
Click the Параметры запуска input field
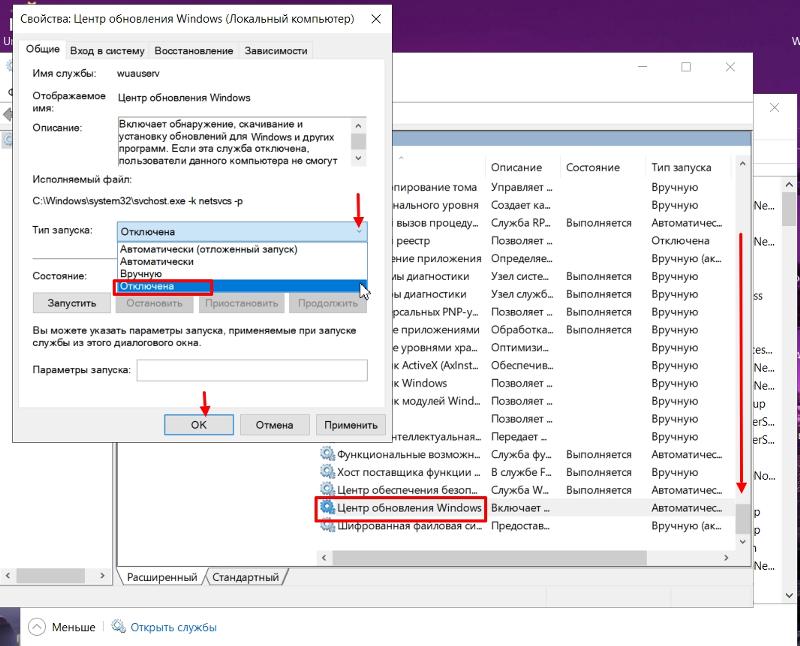(x=252, y=370)
